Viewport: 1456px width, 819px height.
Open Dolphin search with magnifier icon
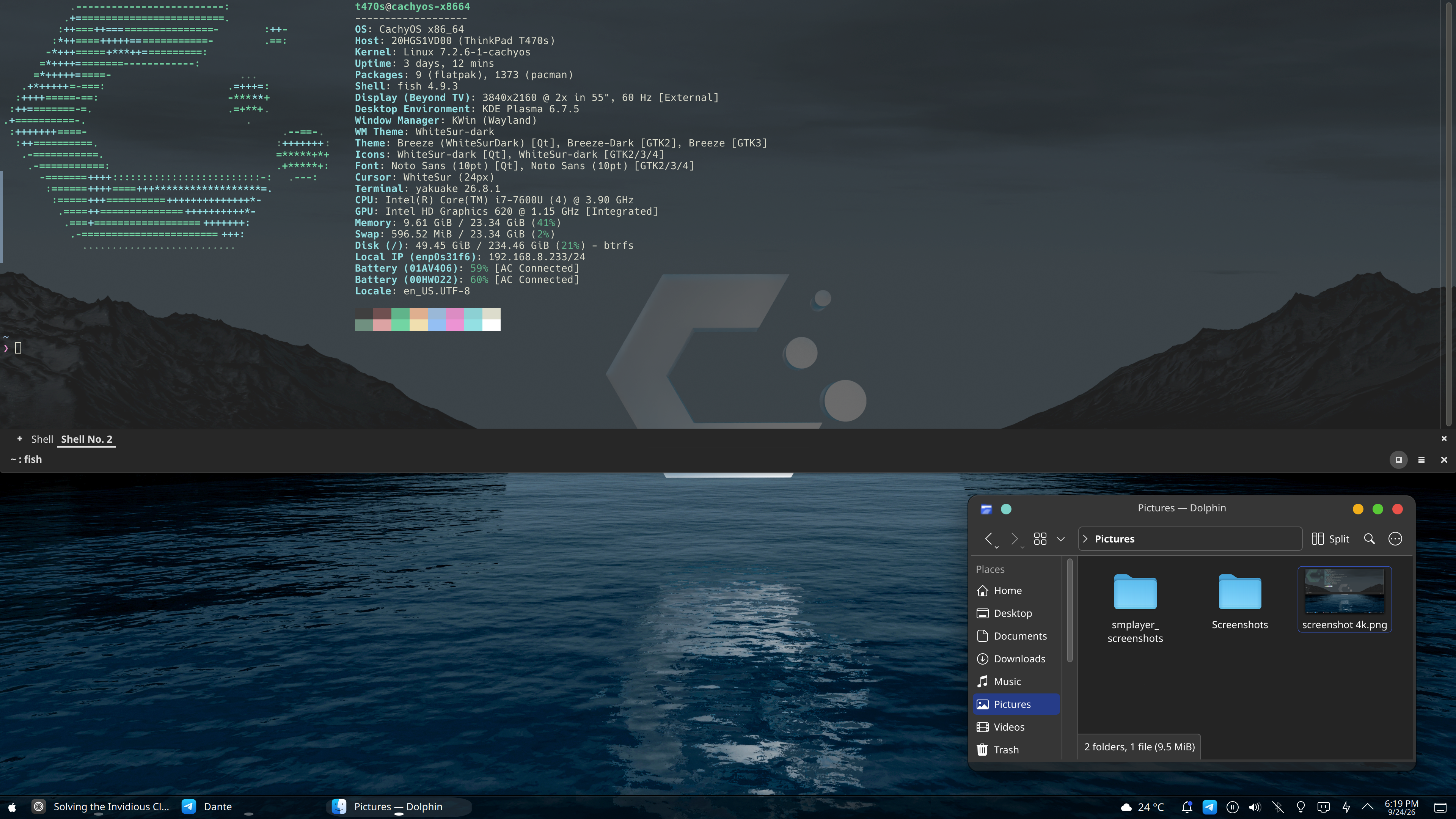click(x=1369, y=539)
